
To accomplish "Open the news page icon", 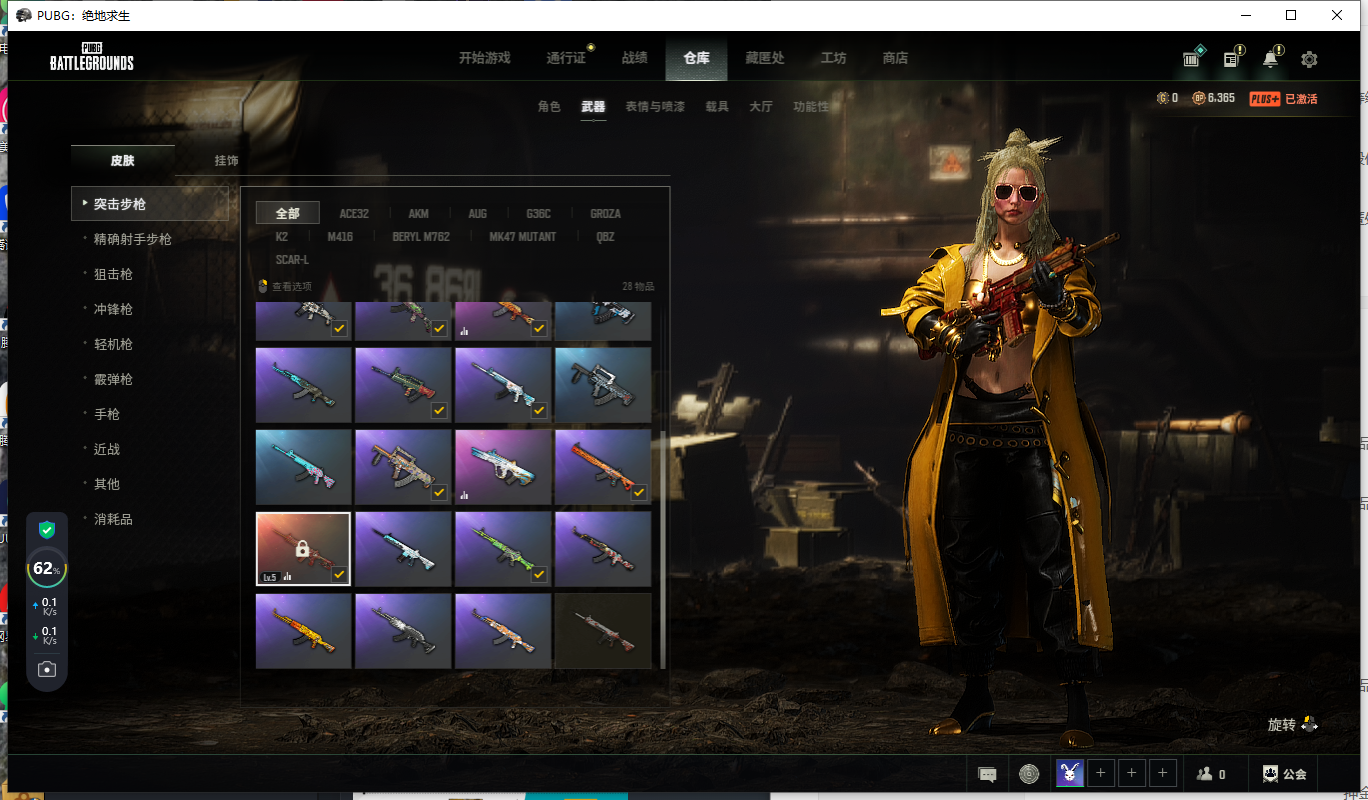I will [x=1232, y=58].
